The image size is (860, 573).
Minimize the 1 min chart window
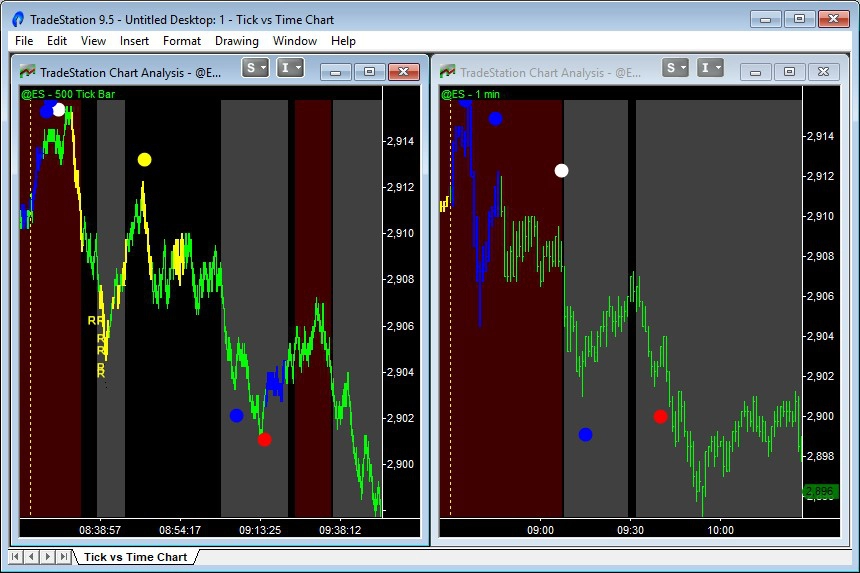(756, 72)
